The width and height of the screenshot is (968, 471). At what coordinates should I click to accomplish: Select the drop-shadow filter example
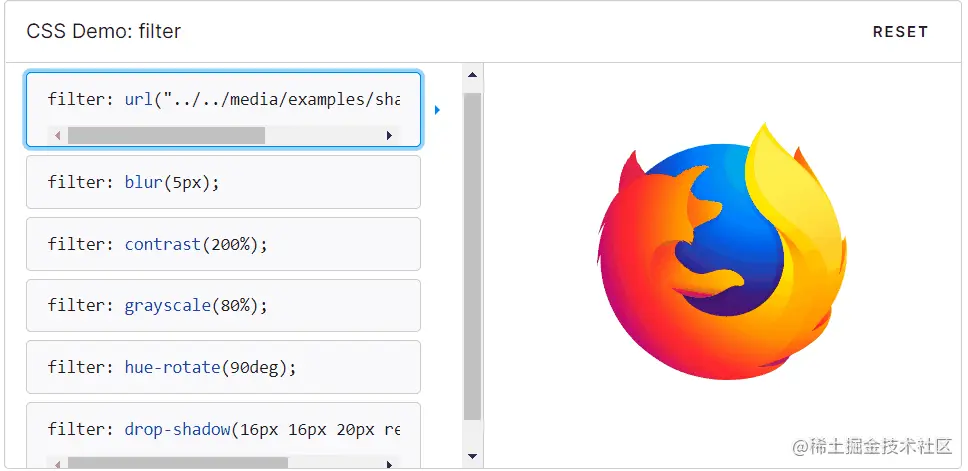tap(223, 435)
